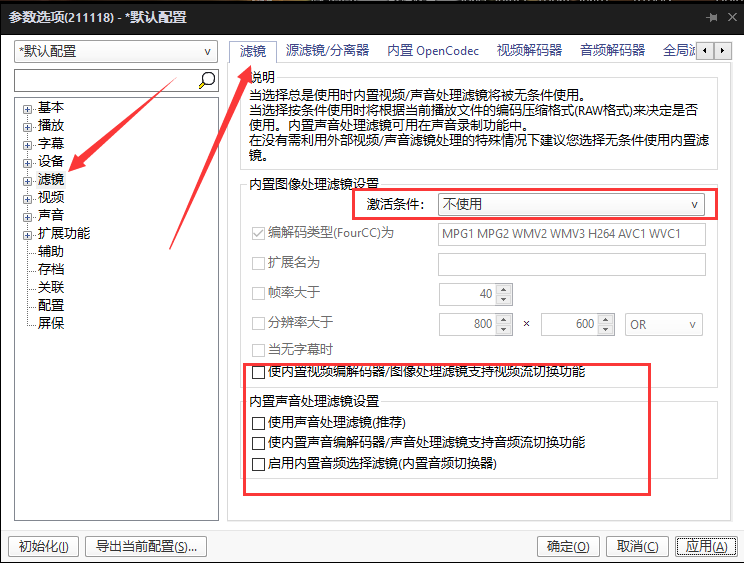The width and height of the screenshot is (744, 563).
Task: Increase the resolution height 600
Action: (606, 319)
